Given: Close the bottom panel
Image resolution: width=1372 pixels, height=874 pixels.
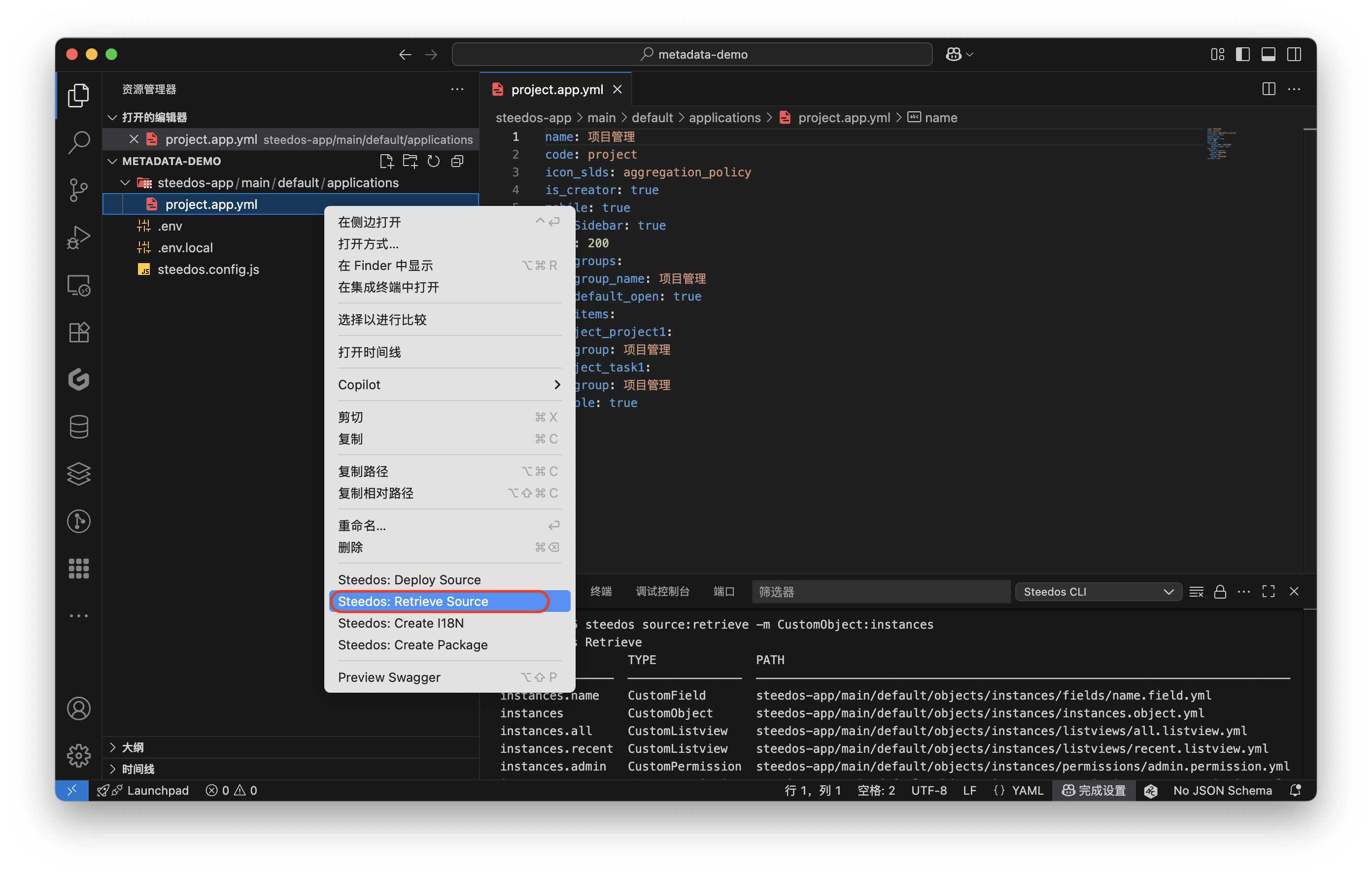Looking at the screenshot, I should coord(1294,592).
